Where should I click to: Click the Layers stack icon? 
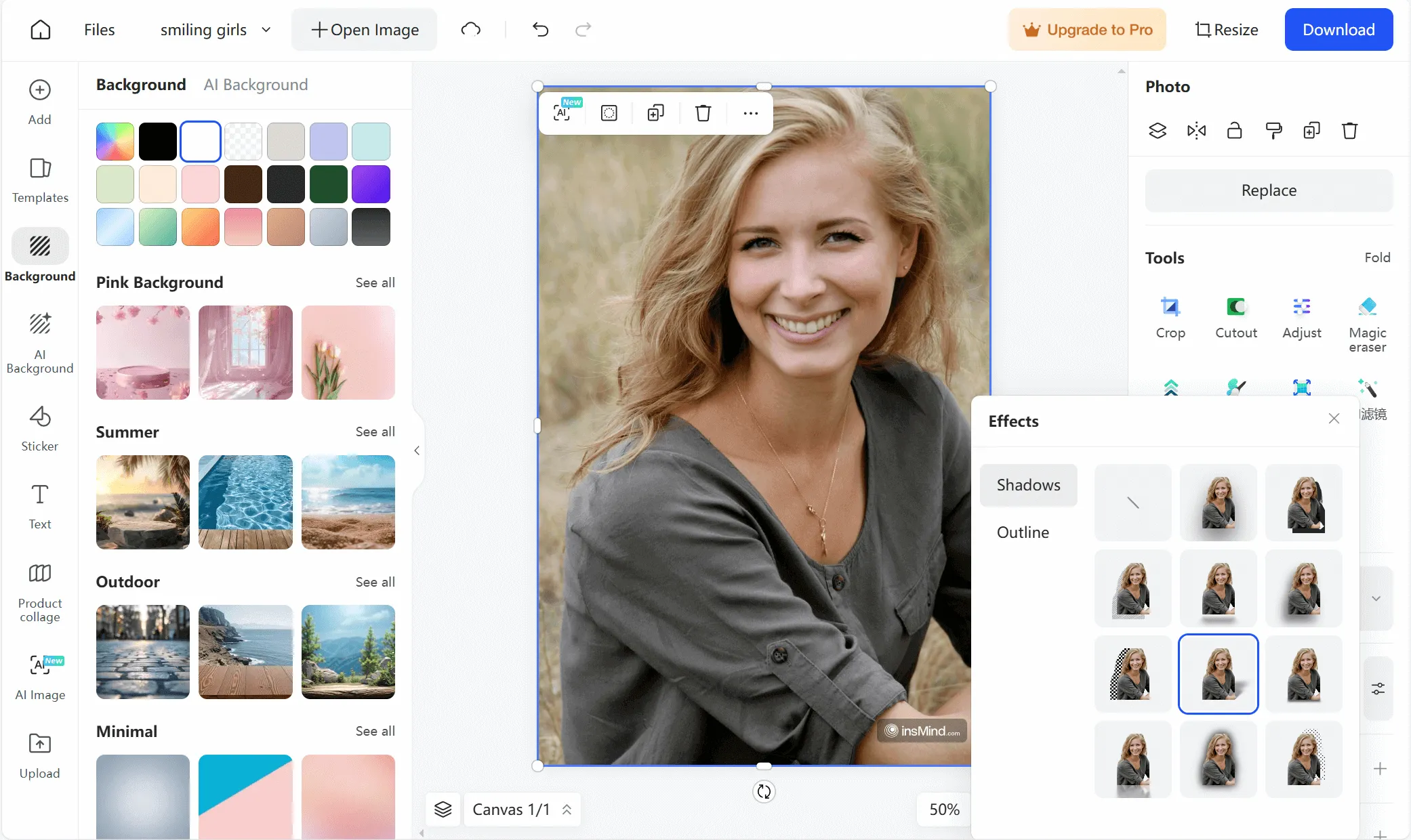[x=1158, y=131]
